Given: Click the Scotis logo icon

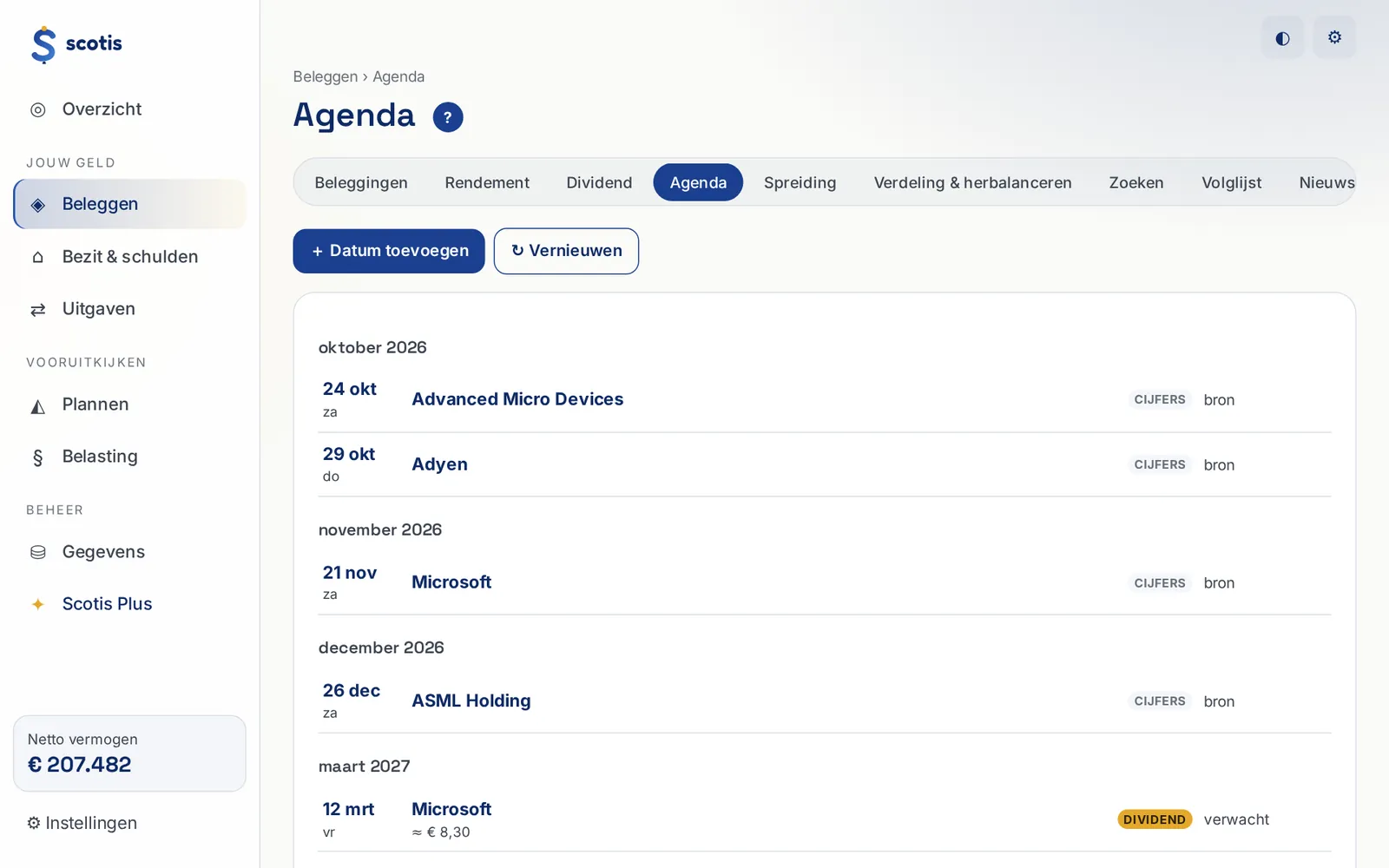Looking at the screenshot, I should click(43, 44).
